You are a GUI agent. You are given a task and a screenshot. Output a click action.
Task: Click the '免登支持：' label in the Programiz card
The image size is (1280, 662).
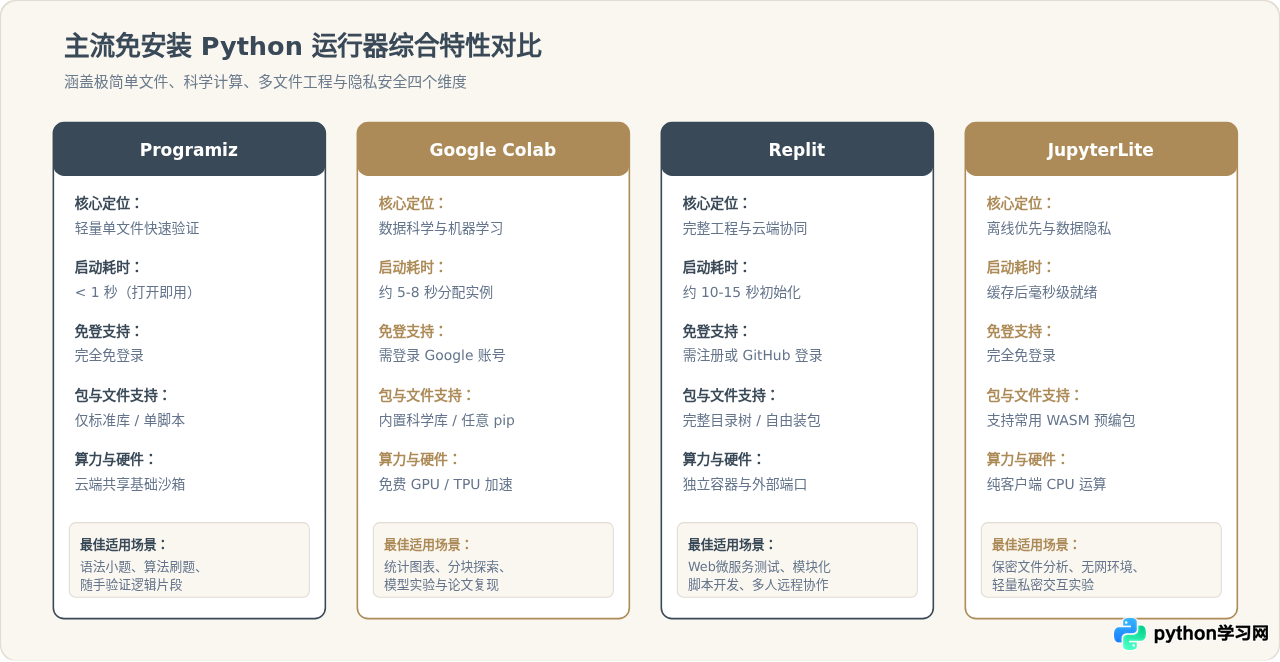pyautogui.click(x=108, y=331)
